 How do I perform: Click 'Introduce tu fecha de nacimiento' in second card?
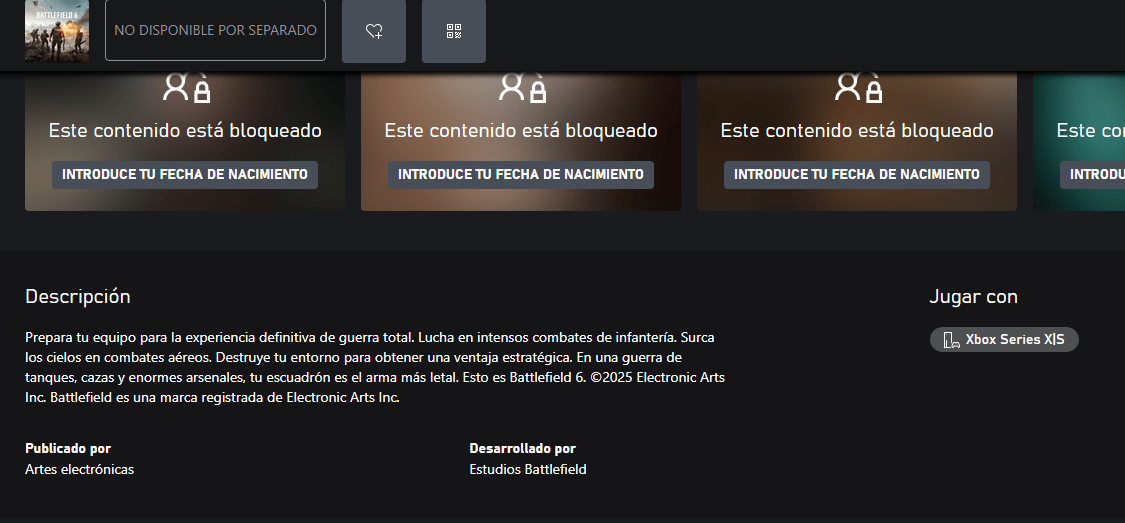click(x=521, y=174)
